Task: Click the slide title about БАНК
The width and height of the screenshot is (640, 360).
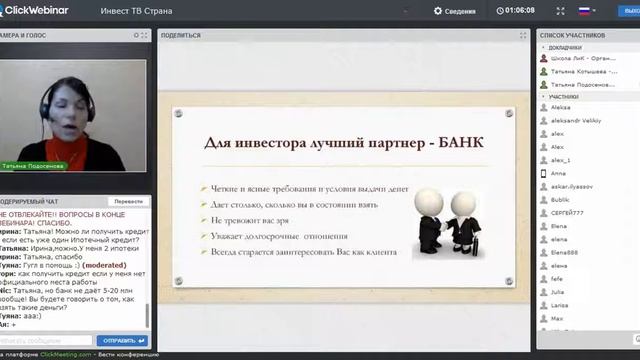Action: [344, 142]
